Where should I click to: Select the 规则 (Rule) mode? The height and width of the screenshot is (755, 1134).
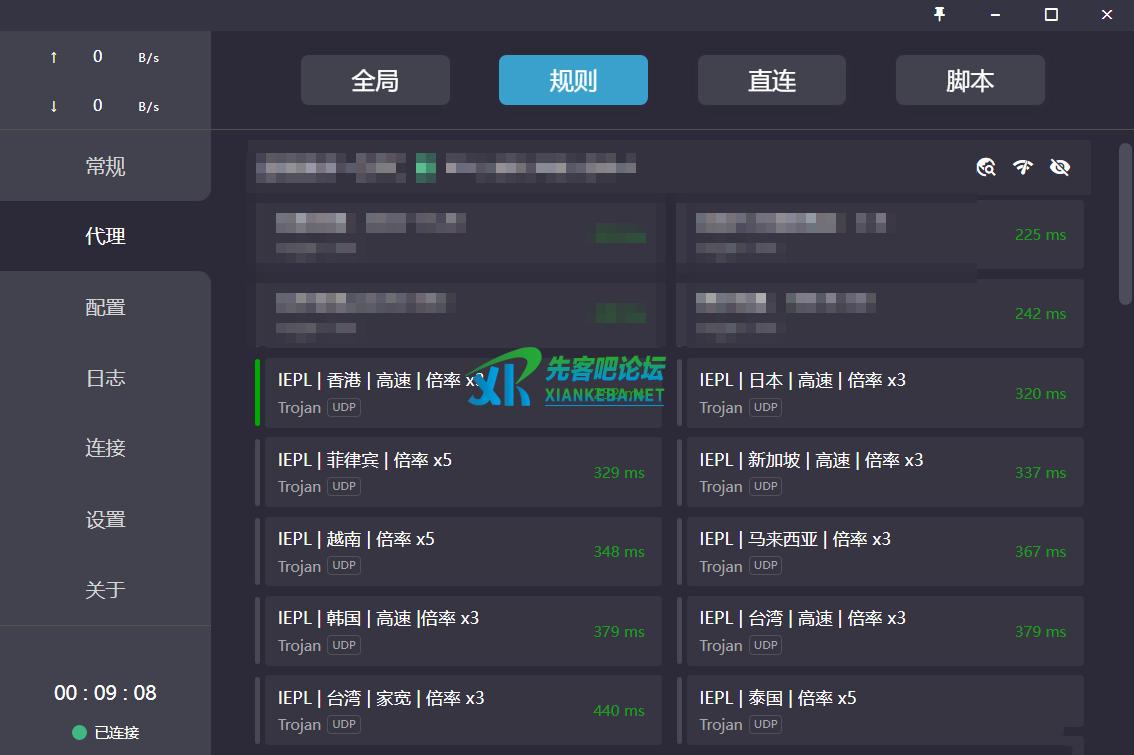573,80
